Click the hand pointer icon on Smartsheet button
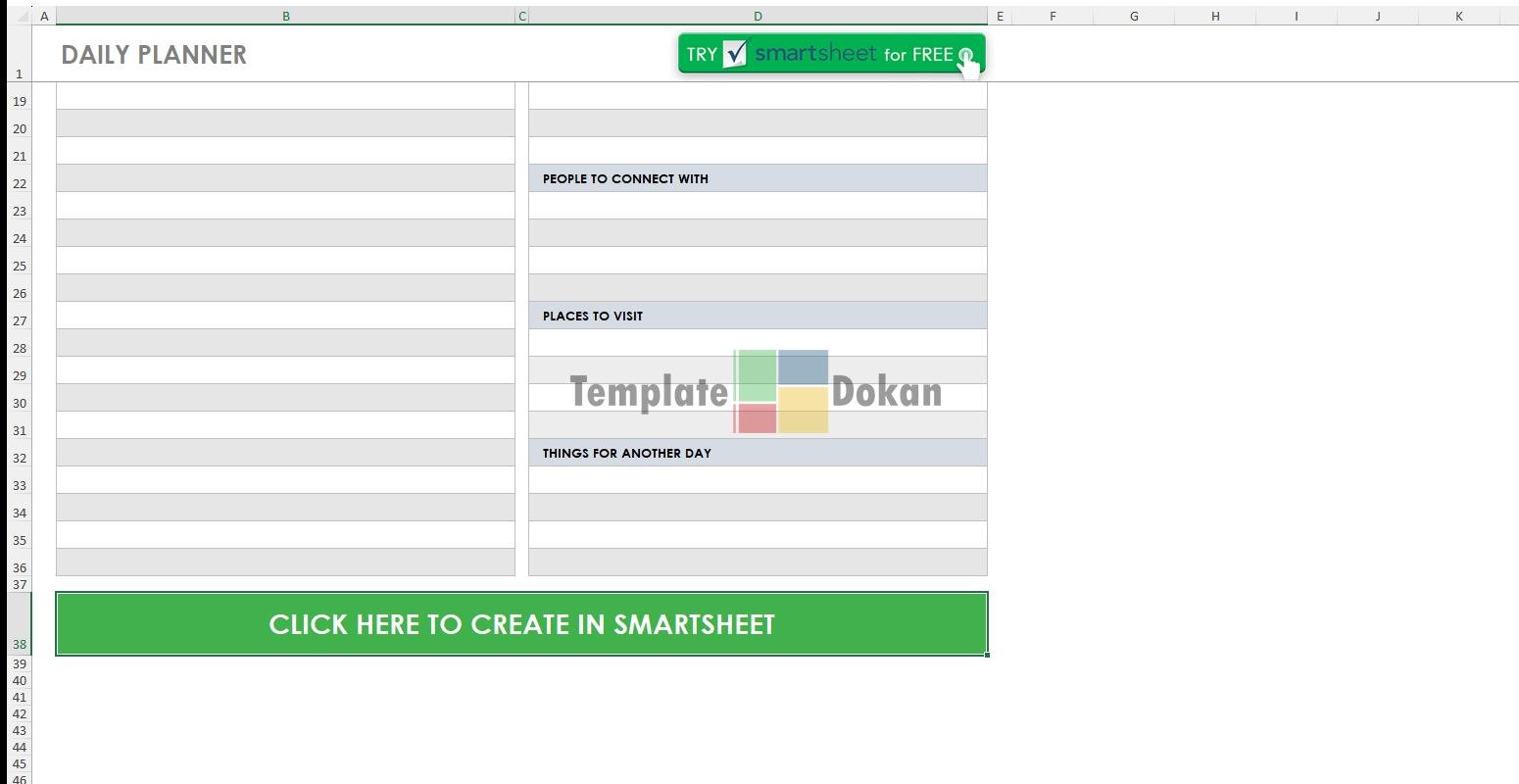Image resolution: width=1519 pixels, height=784 pixels. pos(968,63)
